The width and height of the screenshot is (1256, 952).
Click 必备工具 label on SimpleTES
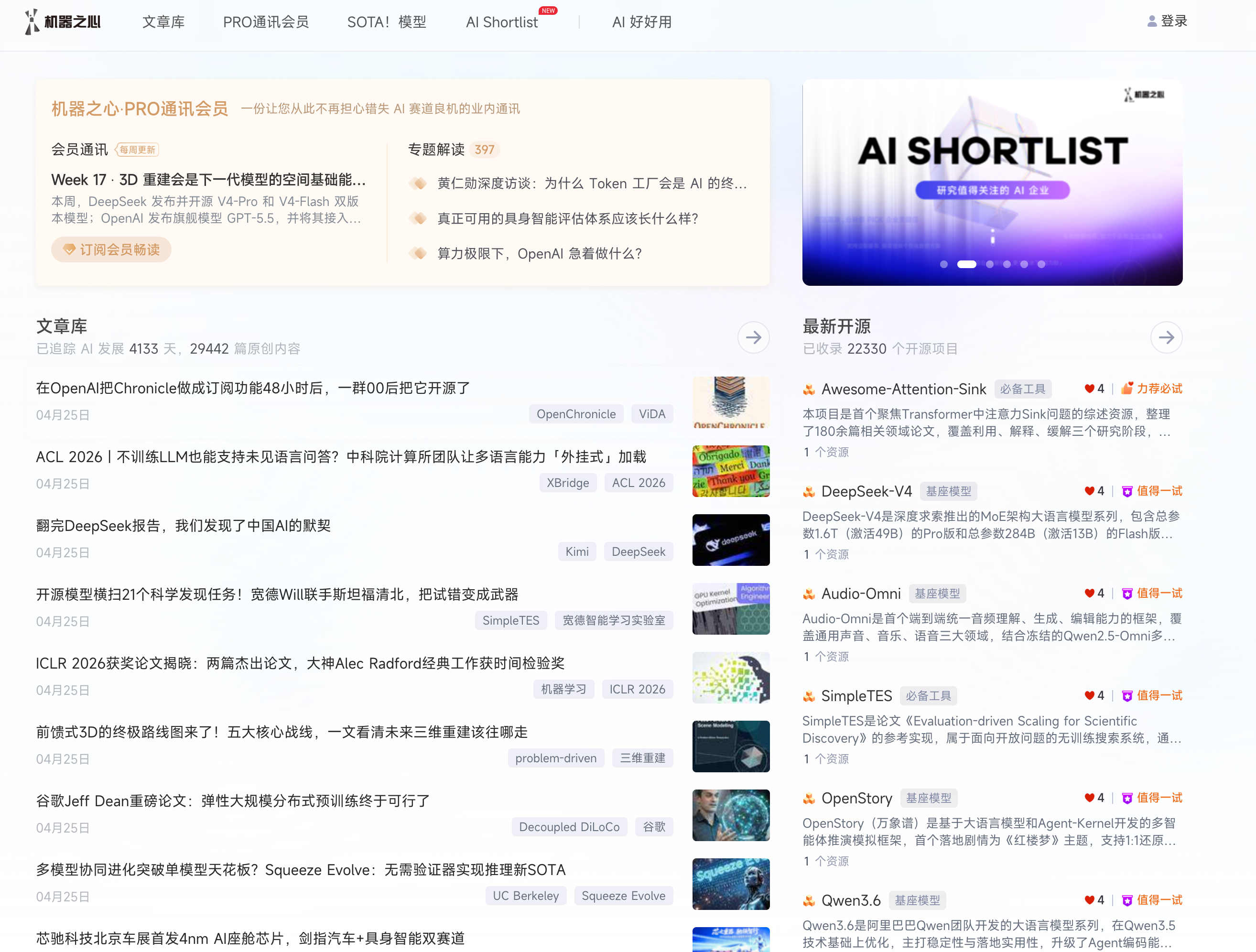click(x=928, y=695)
